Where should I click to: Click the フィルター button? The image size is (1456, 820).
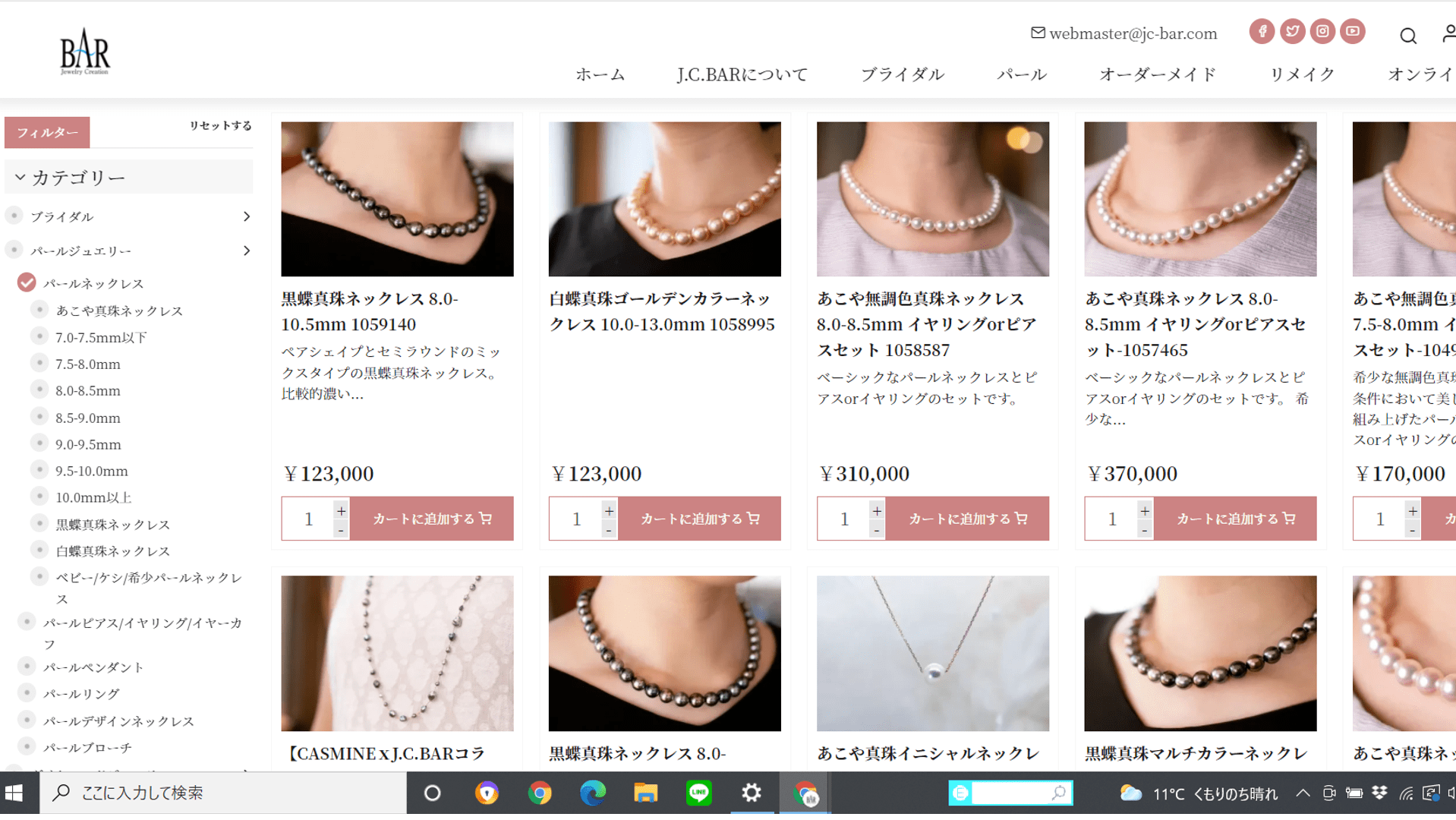[47, 132]
